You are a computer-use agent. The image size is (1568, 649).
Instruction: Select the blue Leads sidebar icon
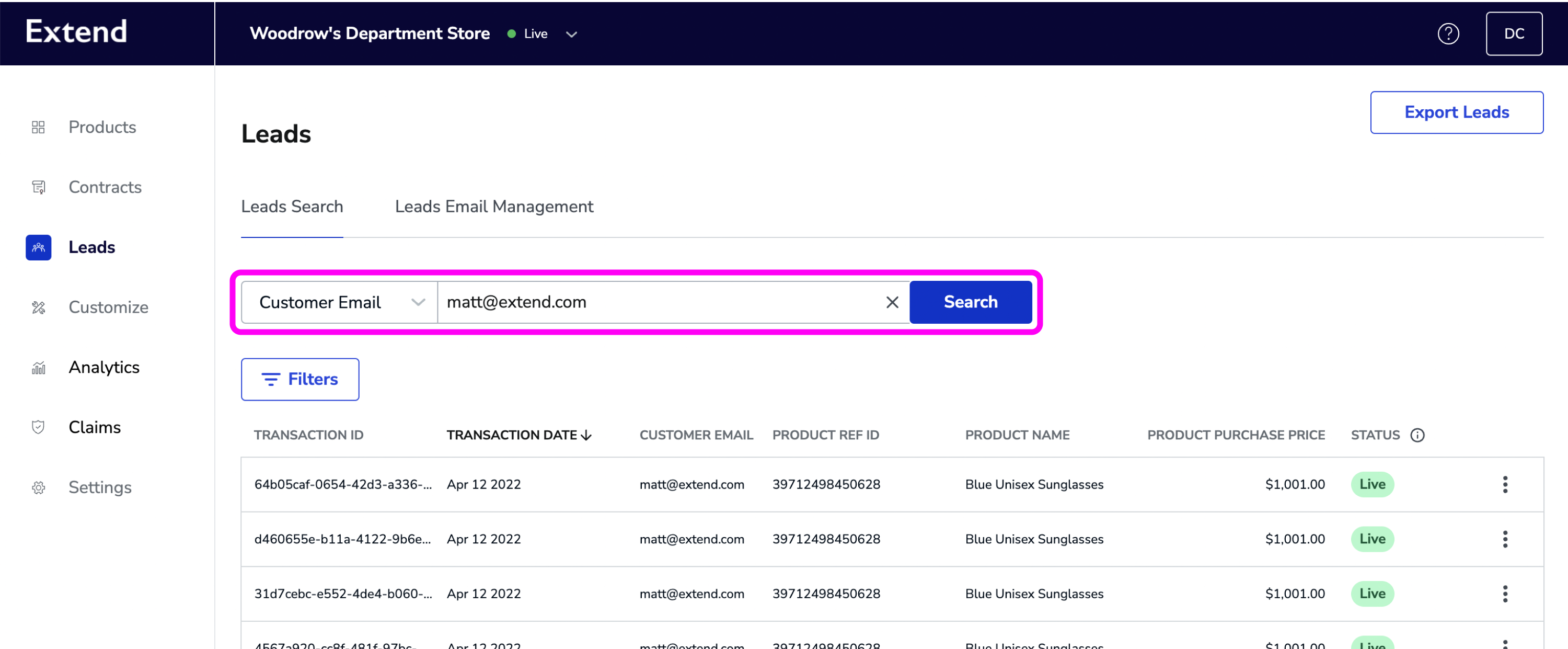point(38,247)
